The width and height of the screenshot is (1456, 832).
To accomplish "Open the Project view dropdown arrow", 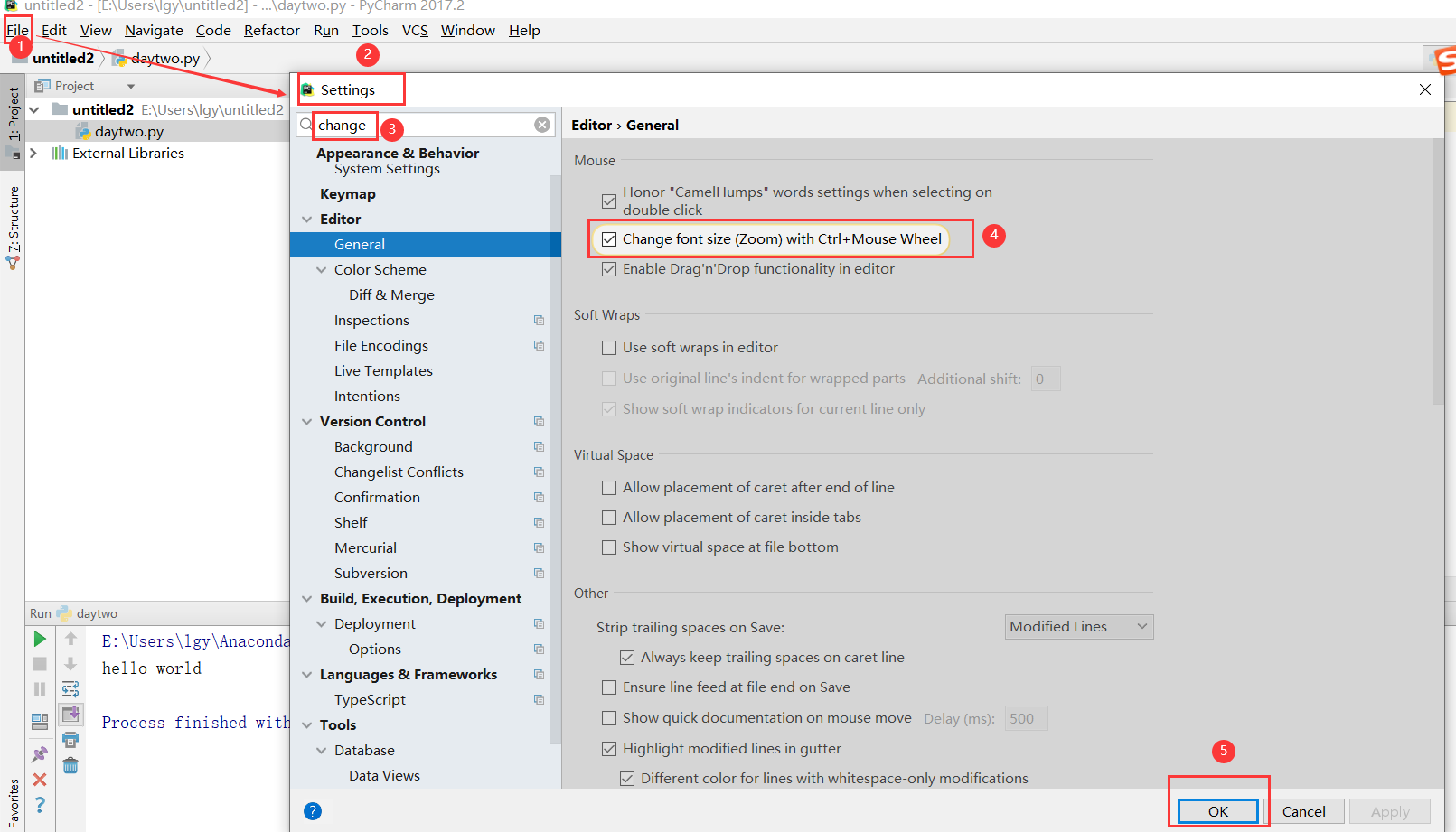I will click(131, 87).
